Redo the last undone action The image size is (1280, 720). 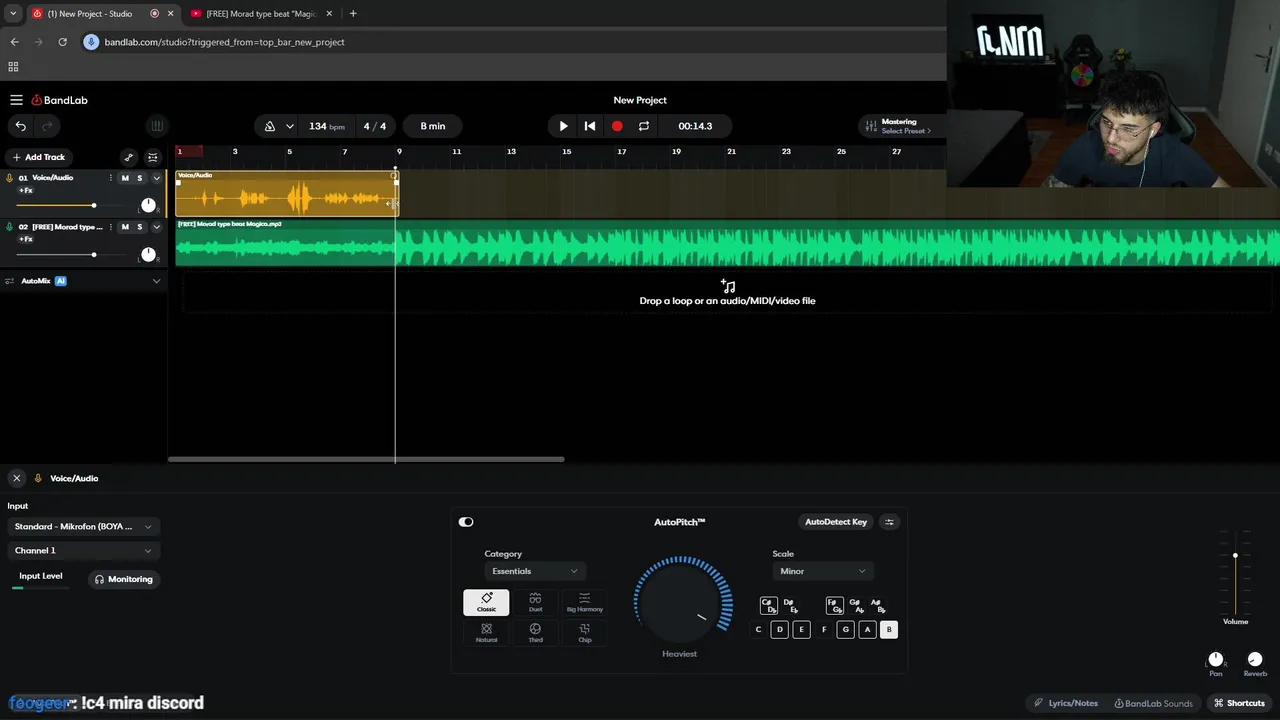(46, 126)
